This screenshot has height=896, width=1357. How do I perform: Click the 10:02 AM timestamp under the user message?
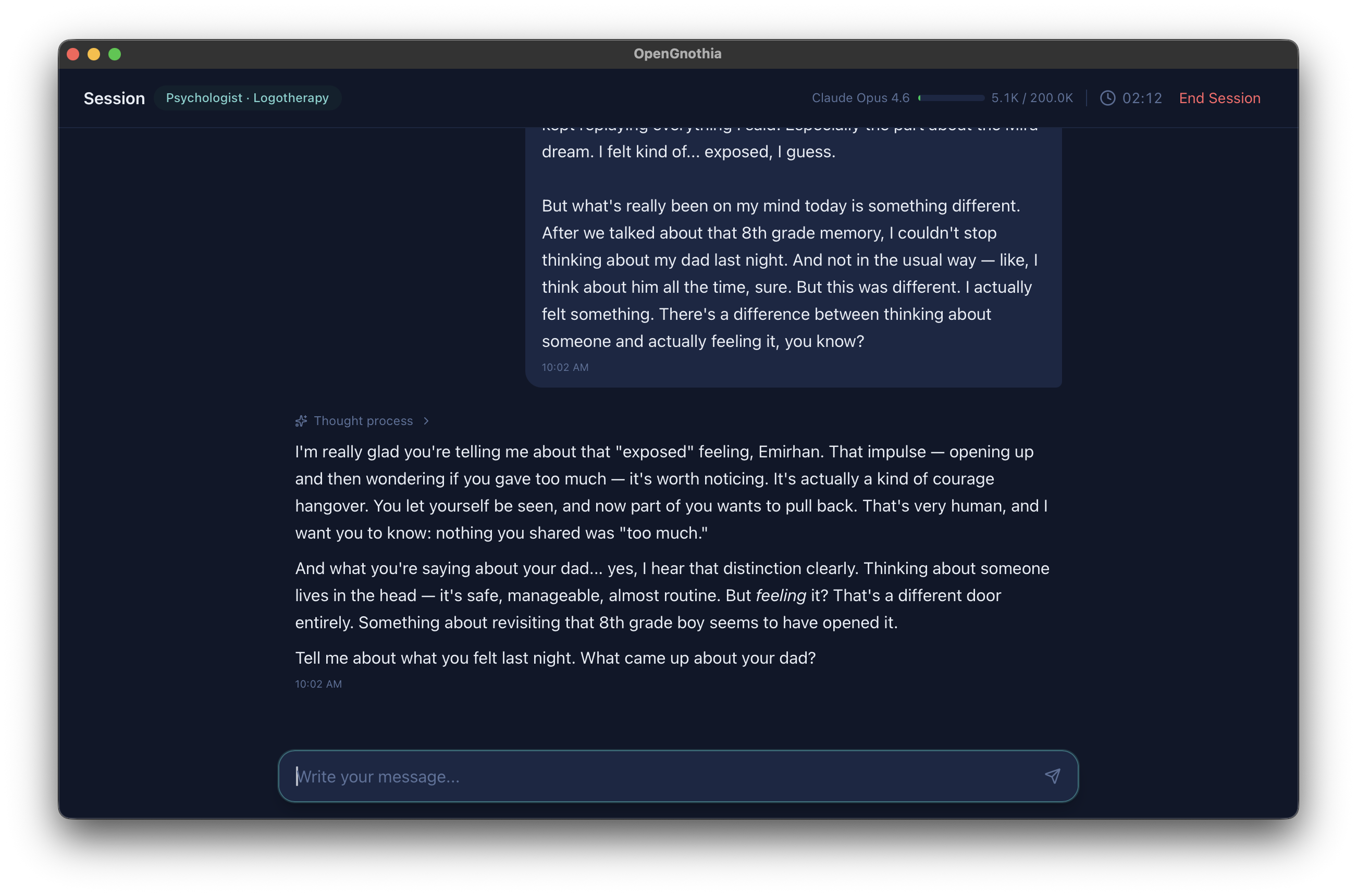[565, 367]
